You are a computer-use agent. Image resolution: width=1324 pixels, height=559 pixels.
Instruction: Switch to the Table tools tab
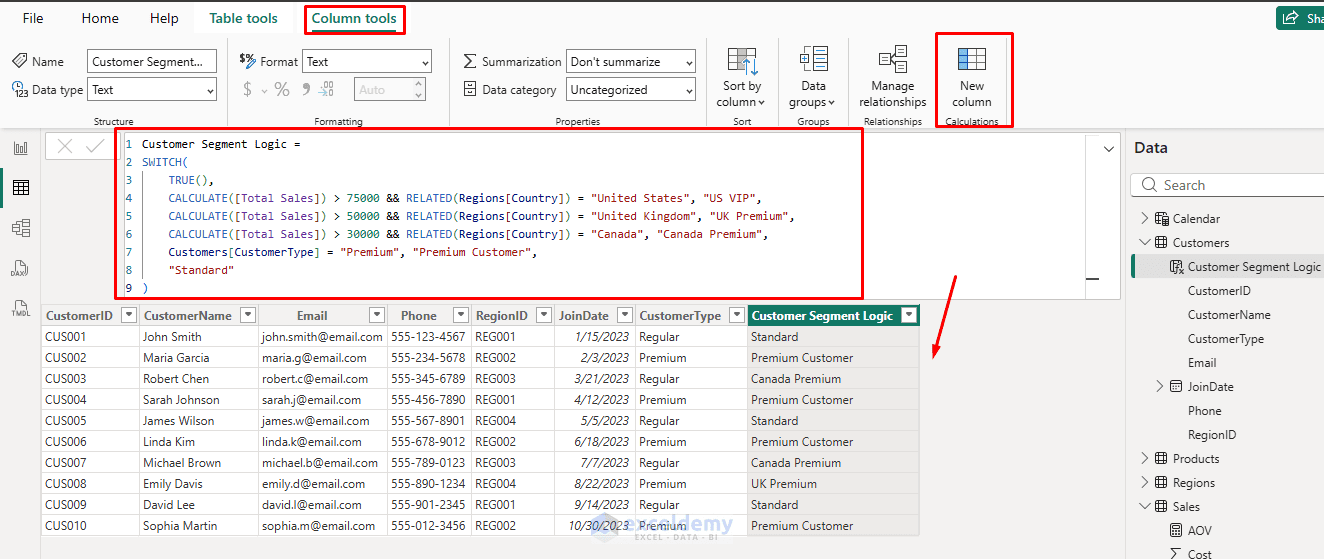(x=244, y=18)
